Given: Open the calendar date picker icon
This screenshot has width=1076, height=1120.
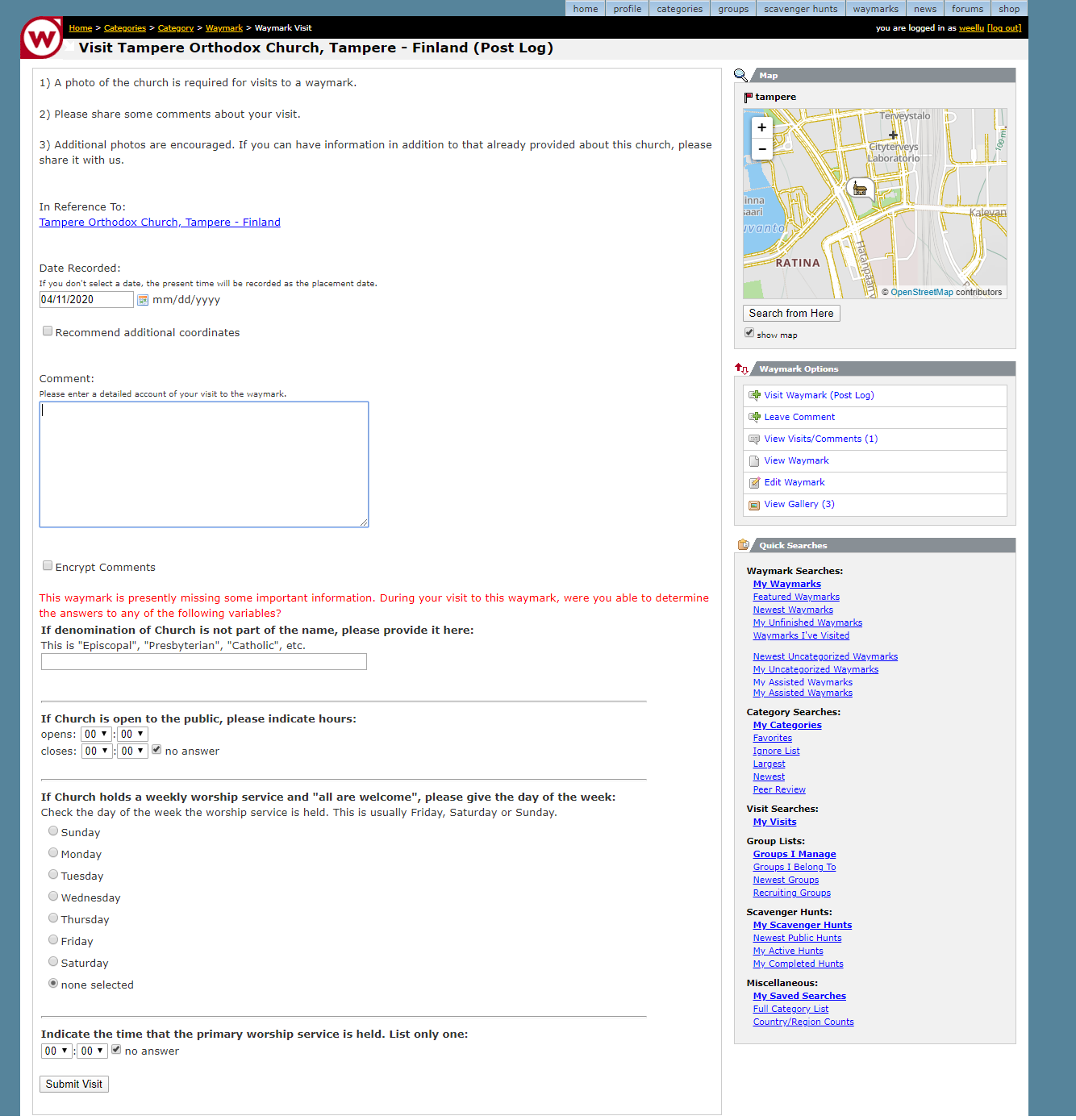Looking at the screenshot, I should point(143,300).
